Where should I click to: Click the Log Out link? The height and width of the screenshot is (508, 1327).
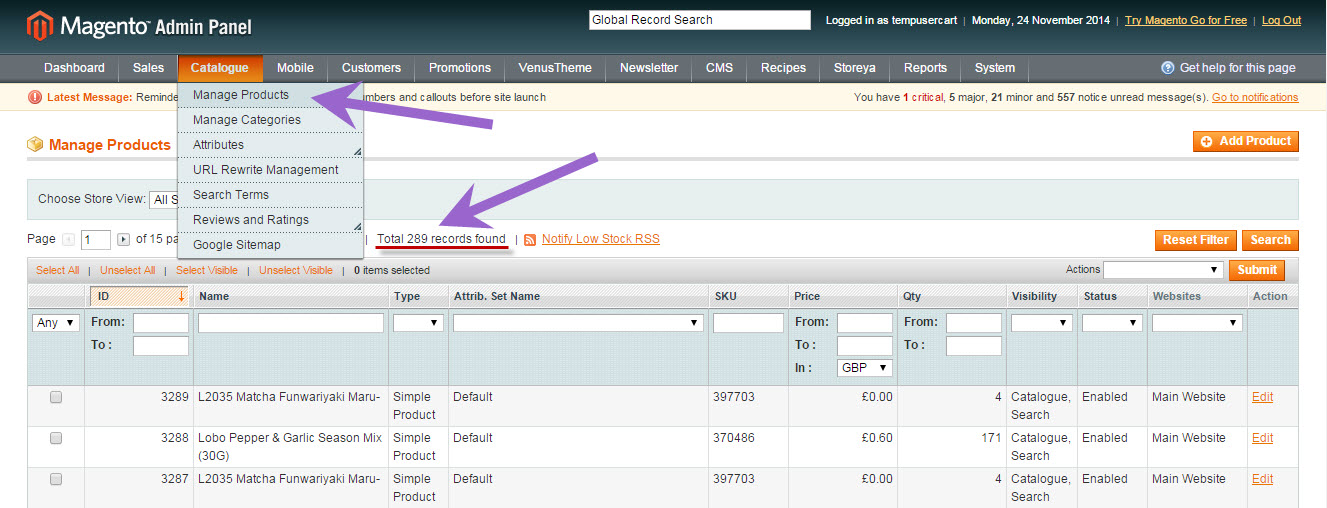[1281, 20]
